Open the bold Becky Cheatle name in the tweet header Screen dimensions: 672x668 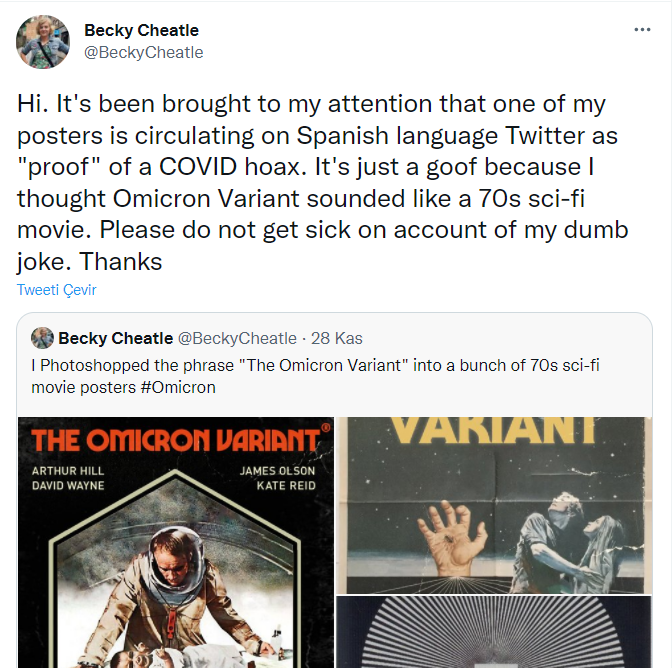coord(140,31)
